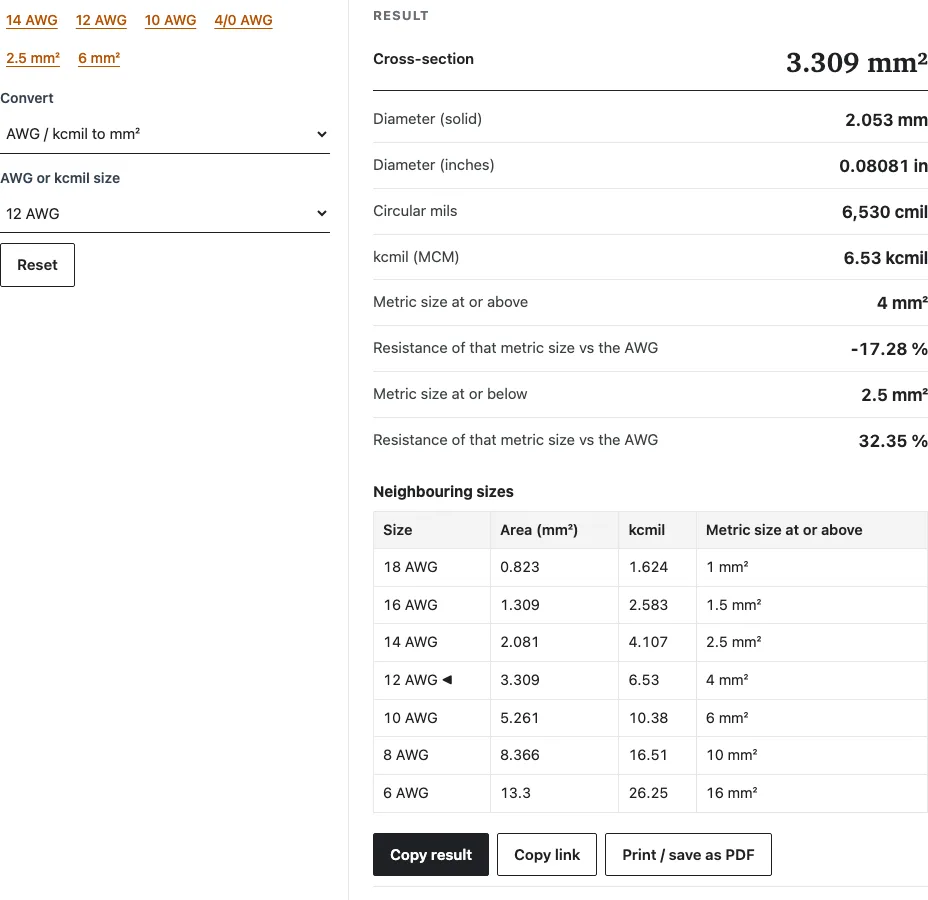
Task: Select the -17.28 % resistance value
Action: [x=889, y=349]
